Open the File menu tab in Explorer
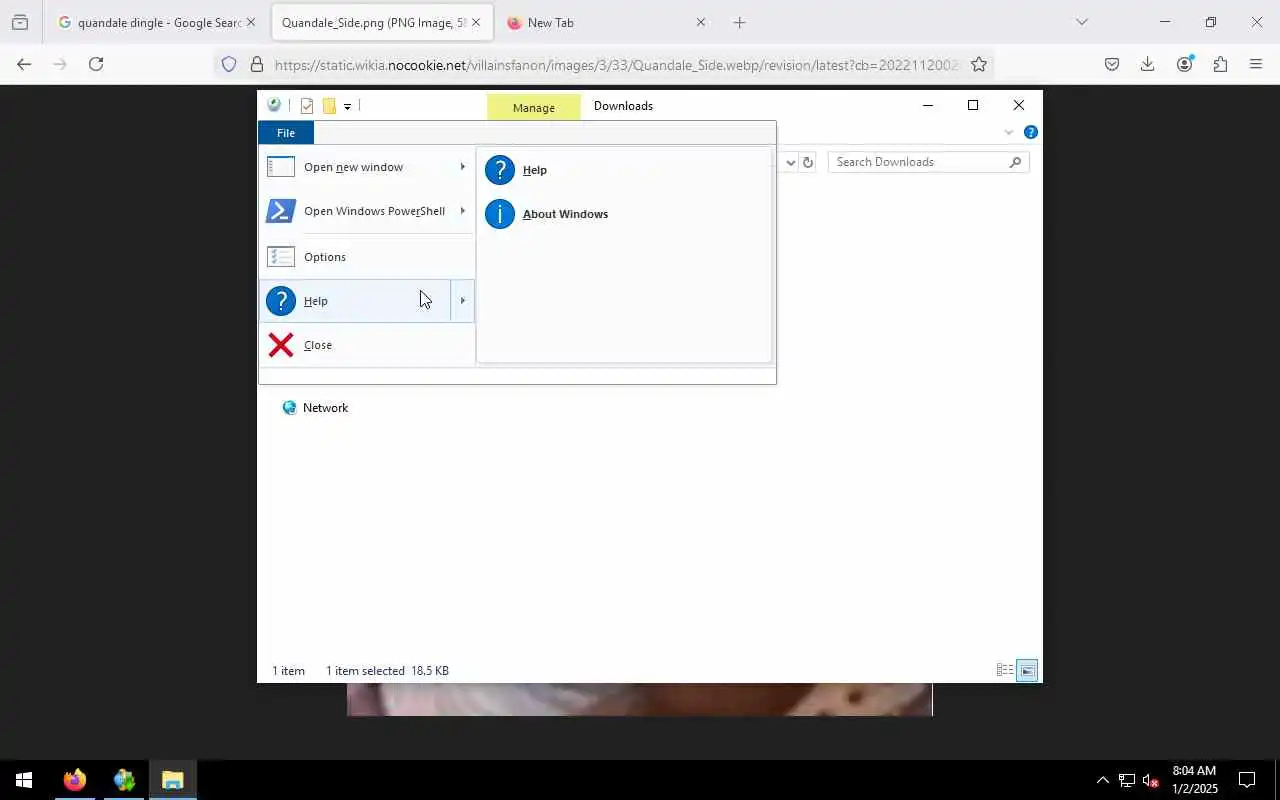This screenshot has width=1280, height=800. 286,133
